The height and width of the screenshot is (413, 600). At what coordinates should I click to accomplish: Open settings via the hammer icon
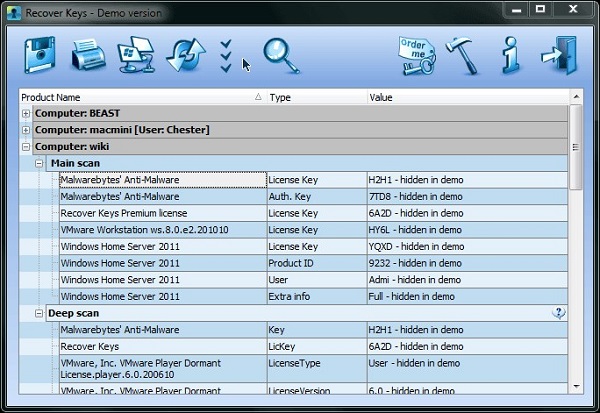[463, 56]
